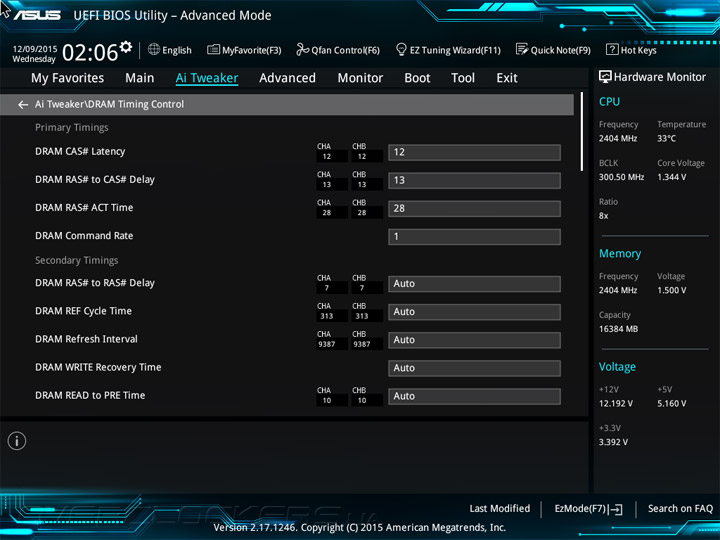Open clock settings gear icon
This screenshot has height=540, width=720.
[126, 46]
